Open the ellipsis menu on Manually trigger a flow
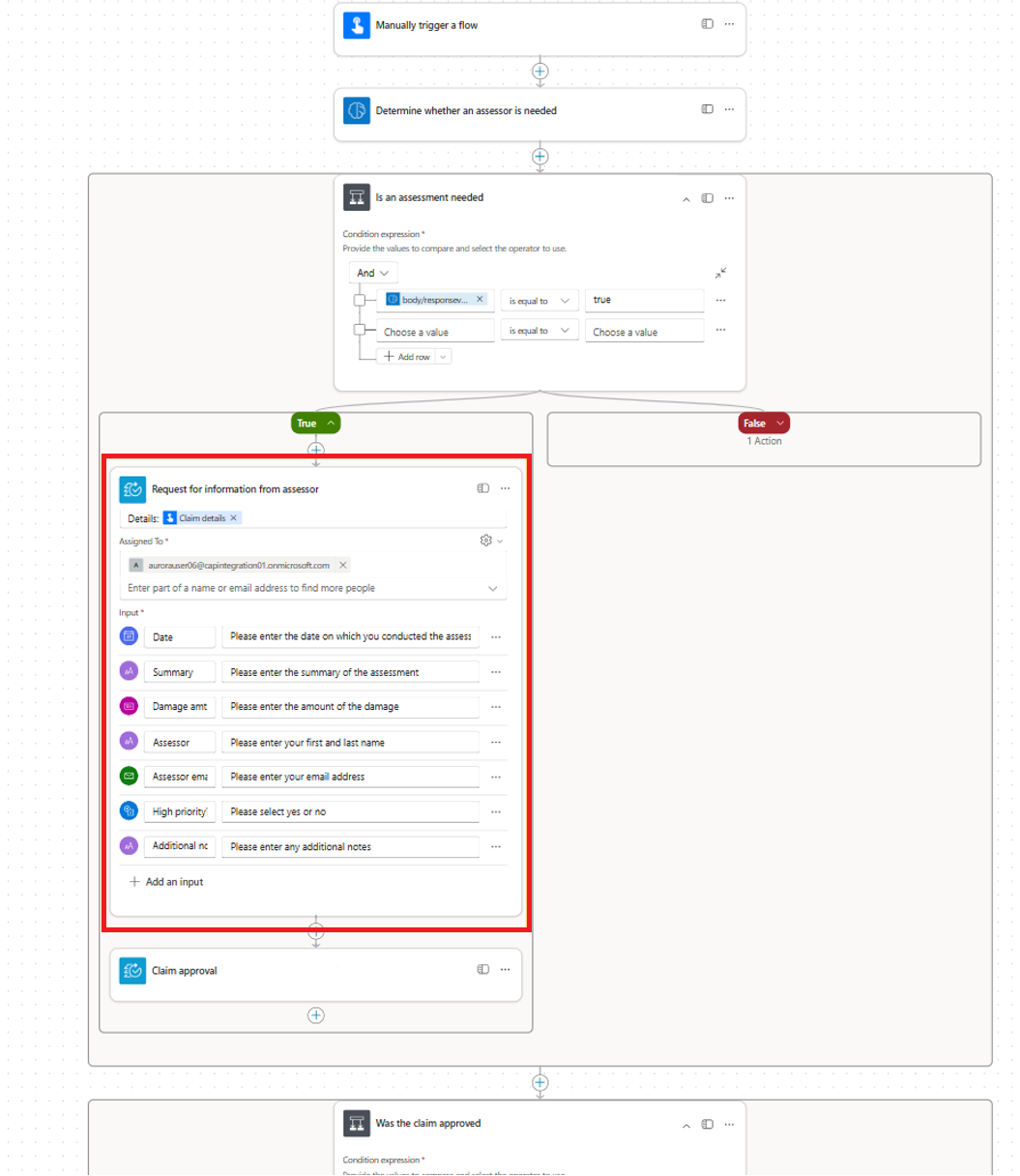This screenshot has height=1176, width=1020. [x=728, y=24]
